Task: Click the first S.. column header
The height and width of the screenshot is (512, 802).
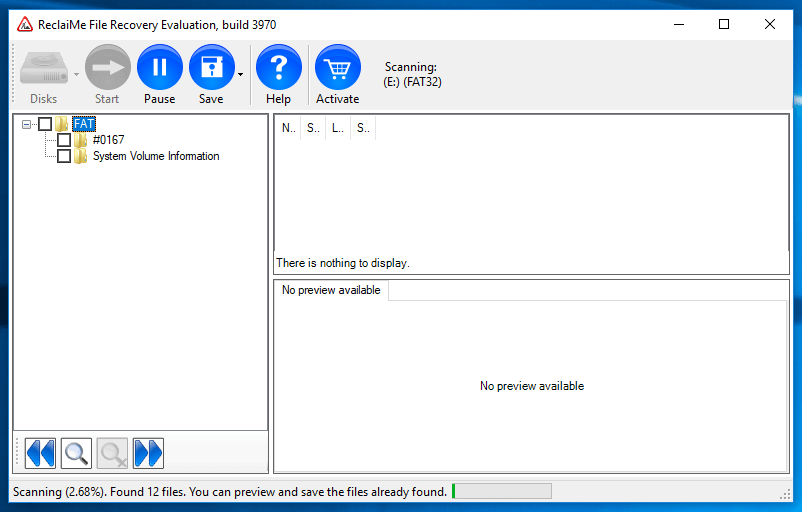Action: [313, 128]
